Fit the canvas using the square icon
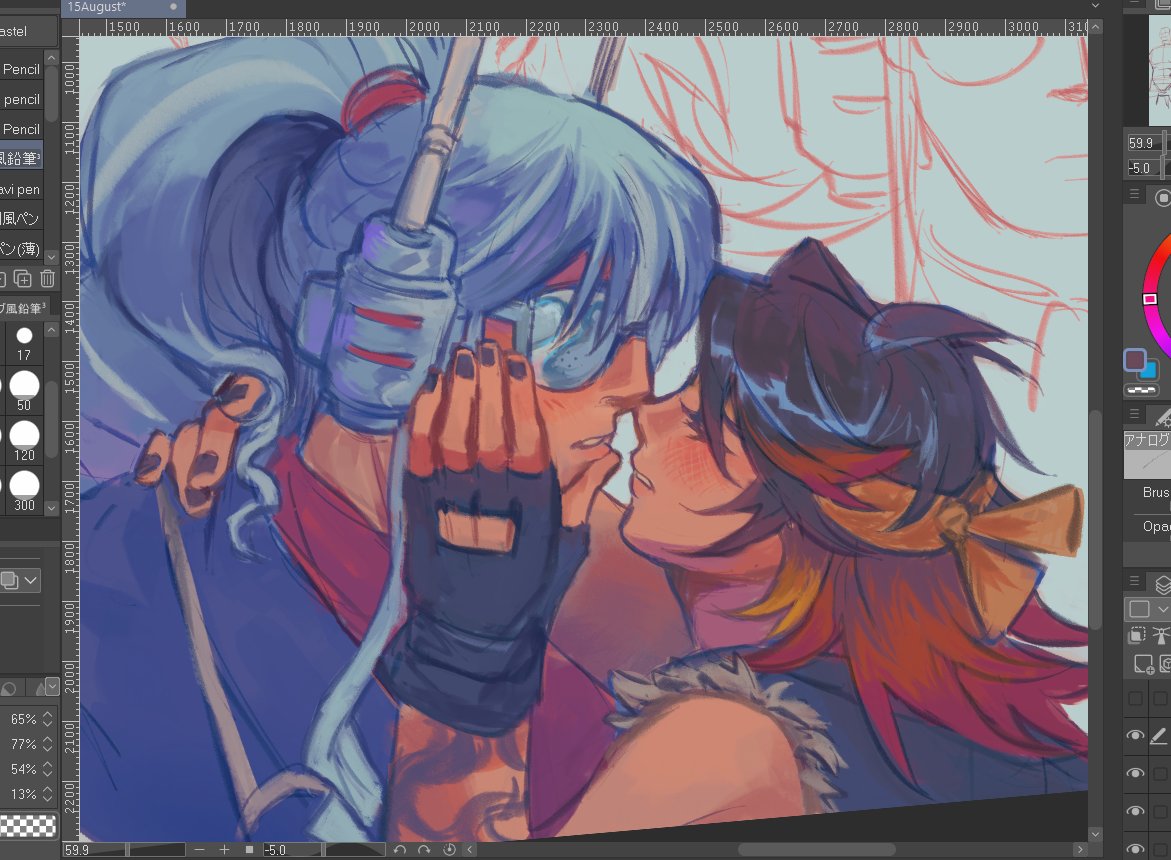The image size is (1171, 860). [249, 850]
